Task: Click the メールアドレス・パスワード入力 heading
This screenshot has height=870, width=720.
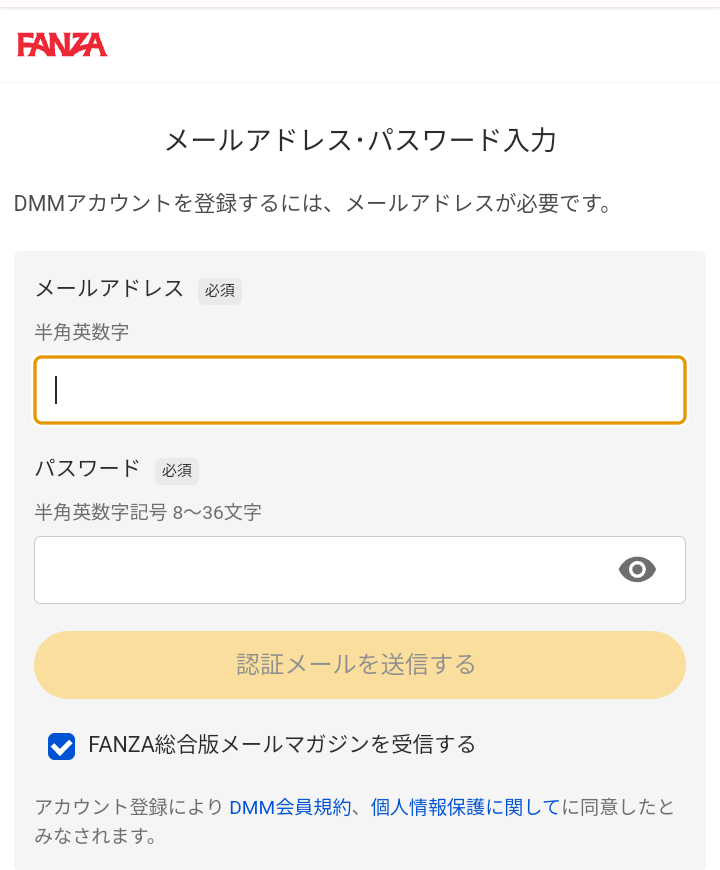Action: (360, 141)
